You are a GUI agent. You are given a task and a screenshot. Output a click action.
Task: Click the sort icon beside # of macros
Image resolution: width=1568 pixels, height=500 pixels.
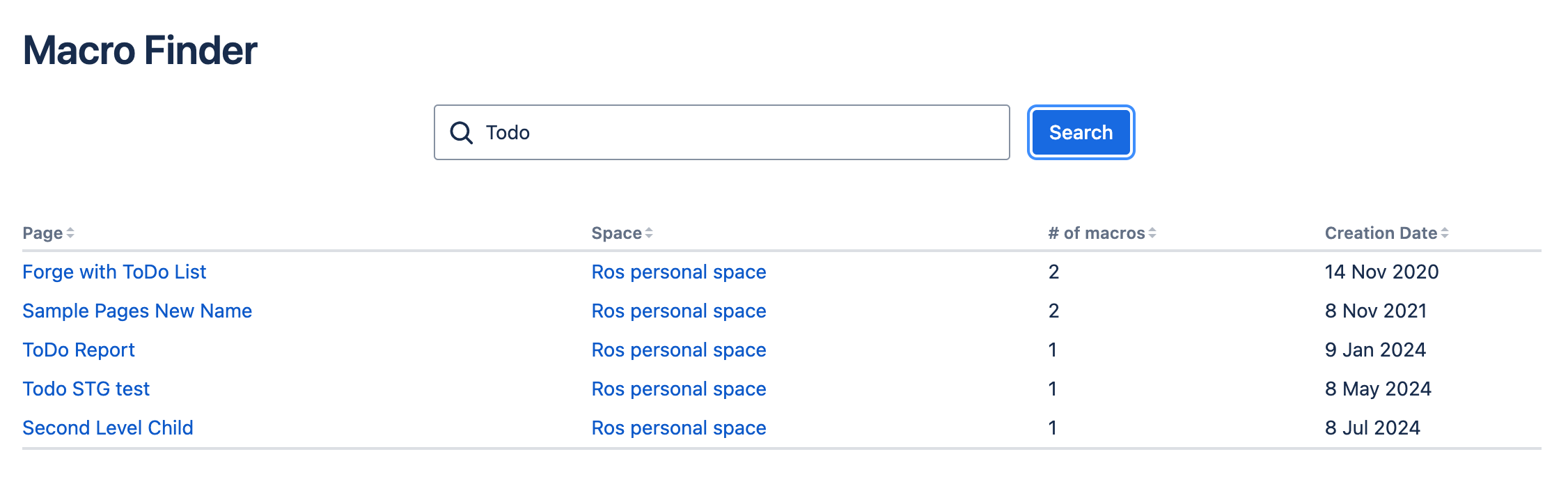pos(1153,233)
